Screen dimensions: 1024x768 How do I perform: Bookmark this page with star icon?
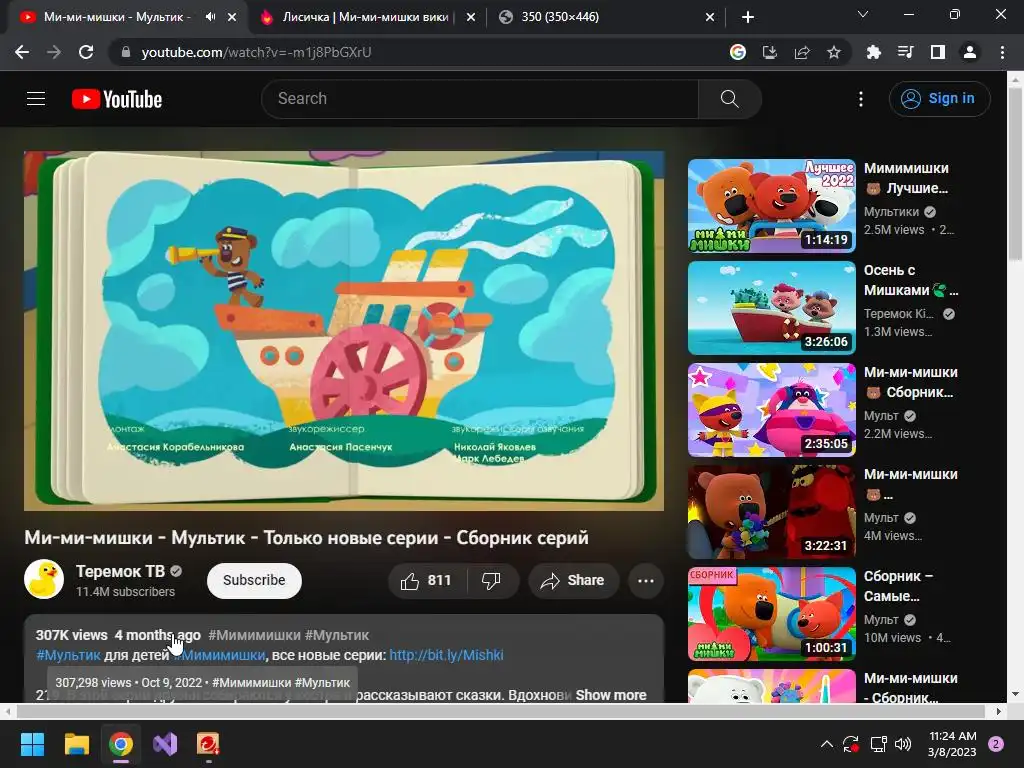[x=833, y=52]
